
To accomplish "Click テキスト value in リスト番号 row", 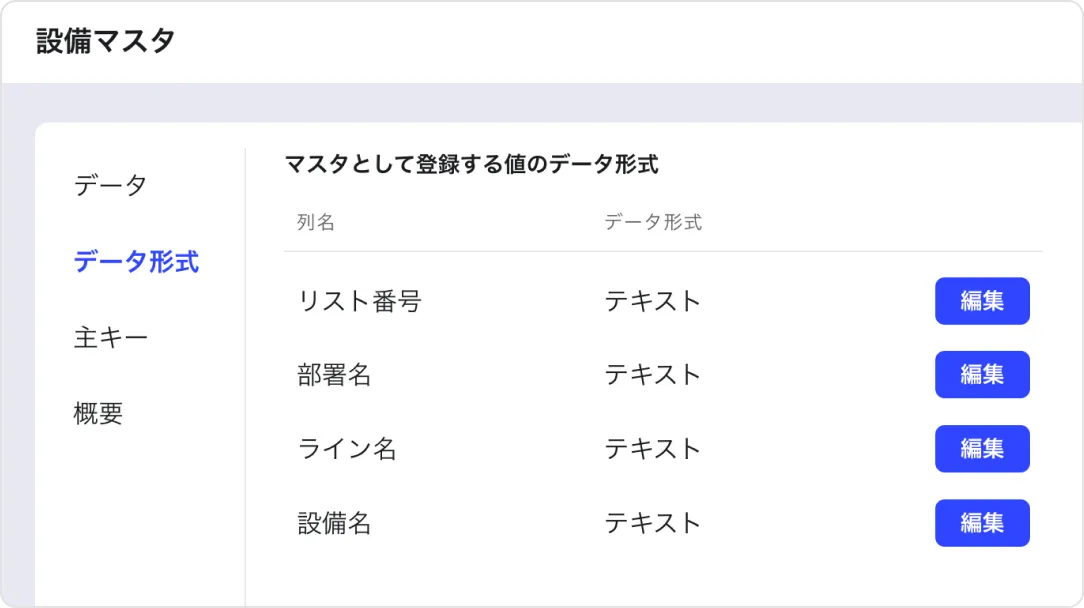I will coord(653,301).
